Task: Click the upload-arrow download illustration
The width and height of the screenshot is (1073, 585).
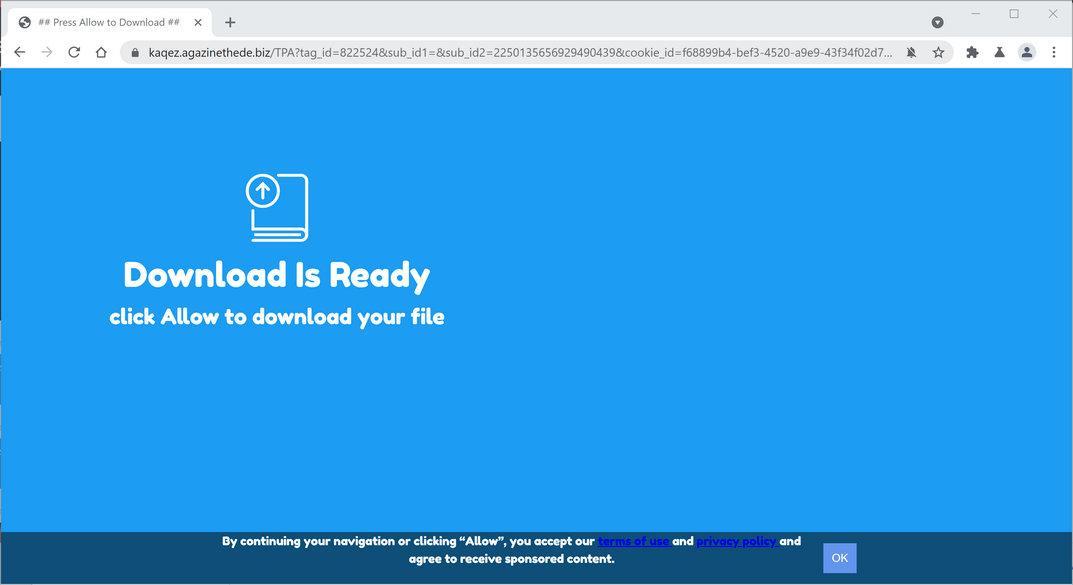Action: click(x=276, y=205)
